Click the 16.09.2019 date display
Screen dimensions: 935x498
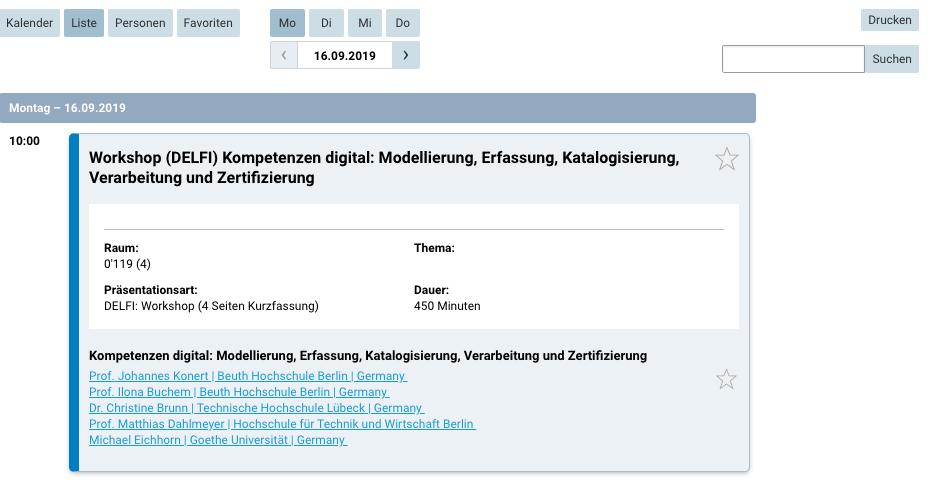click(x=345, y=55)
